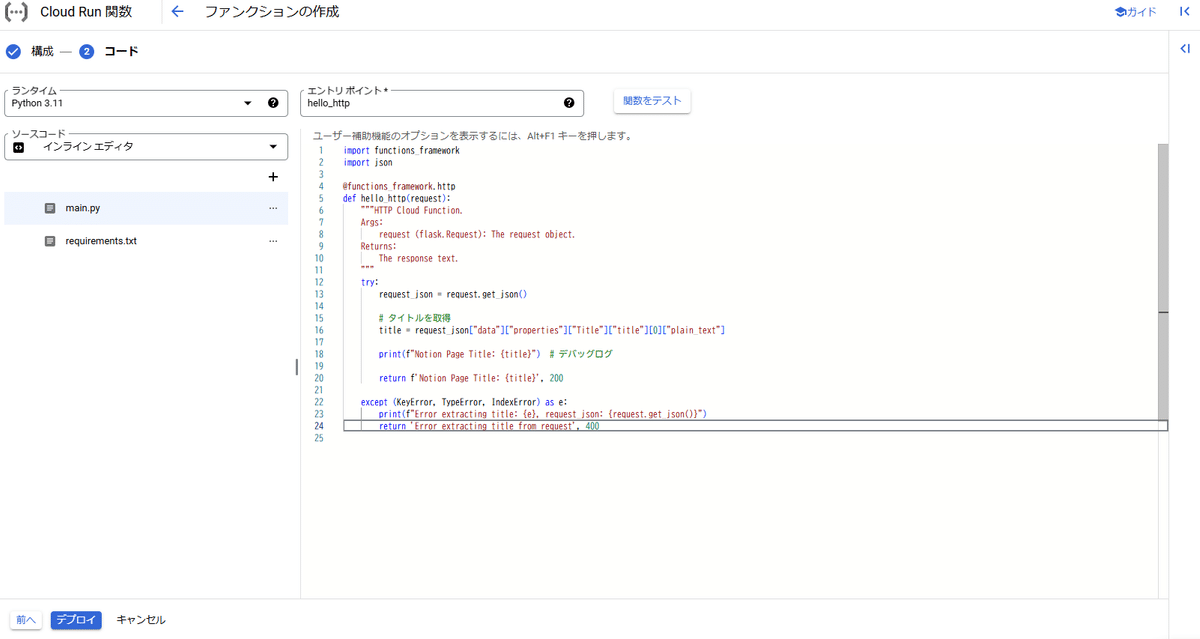
Task: Click the Args: docstring line
Action: 372,222
